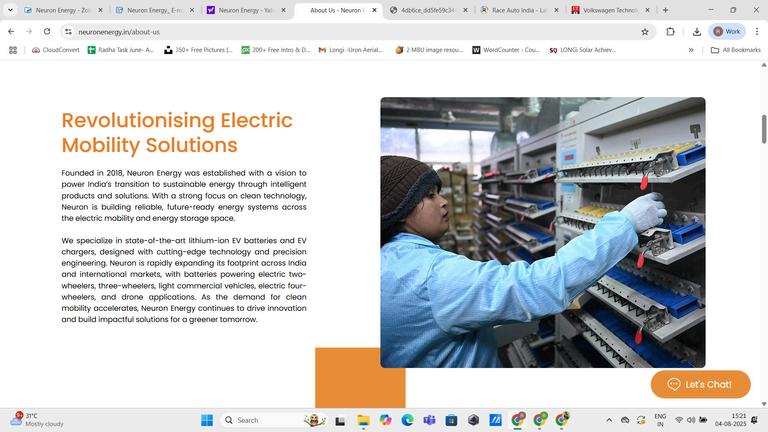Open the apps grid in bookmarks bar
Viewport: 768px width, 432px height.
(13, 50)
